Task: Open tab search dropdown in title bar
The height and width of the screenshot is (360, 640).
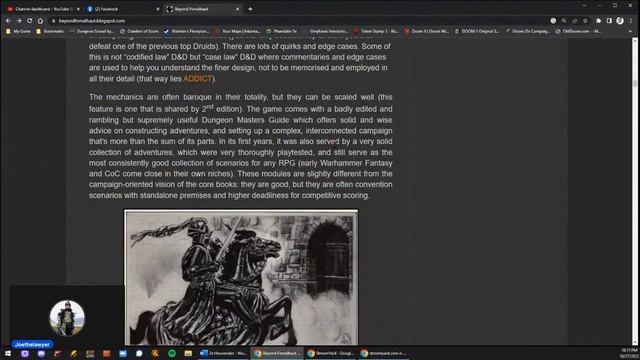Action: 584,5
